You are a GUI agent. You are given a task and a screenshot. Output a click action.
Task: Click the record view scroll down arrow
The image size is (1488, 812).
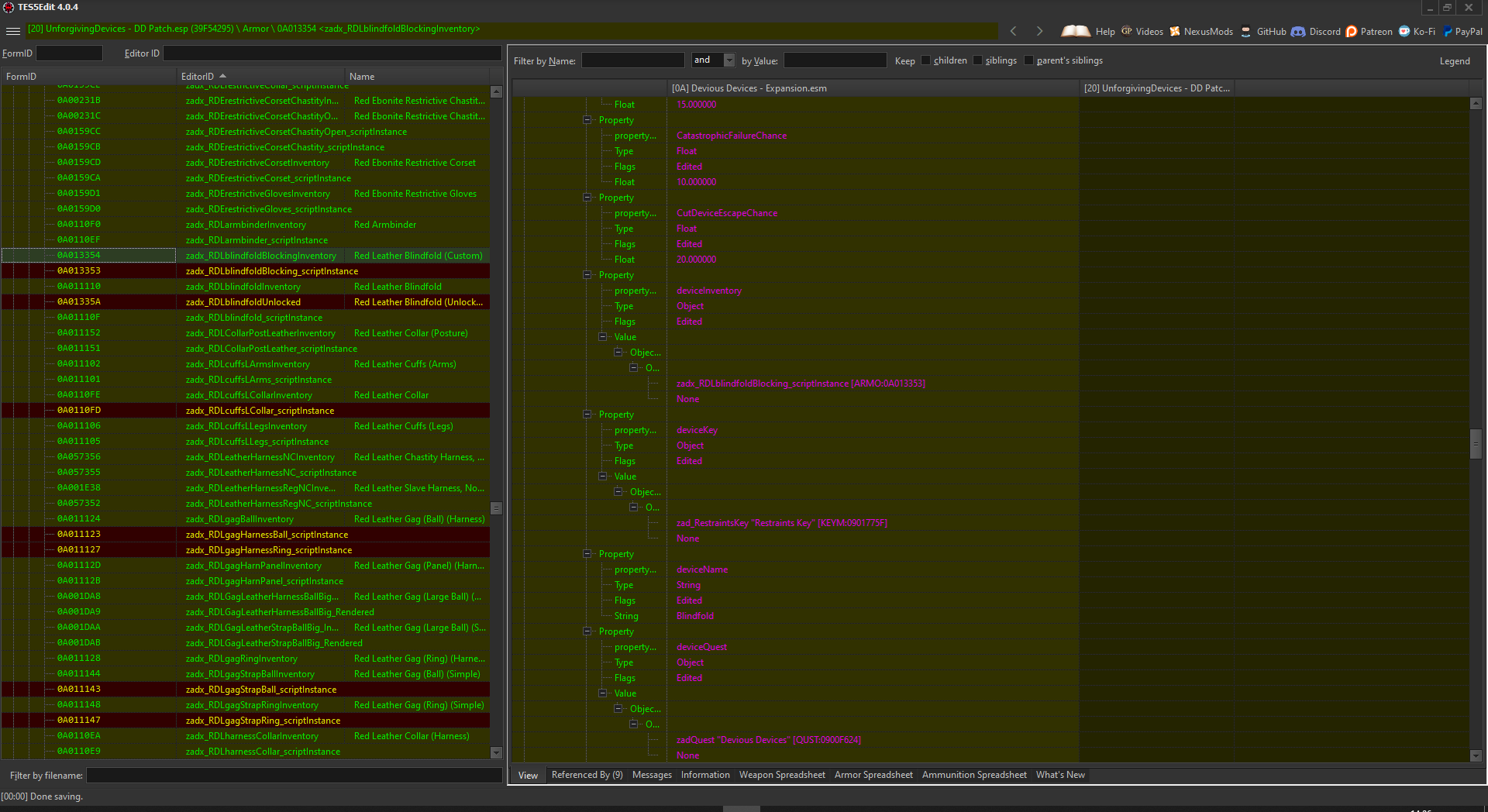point(1476,755)
